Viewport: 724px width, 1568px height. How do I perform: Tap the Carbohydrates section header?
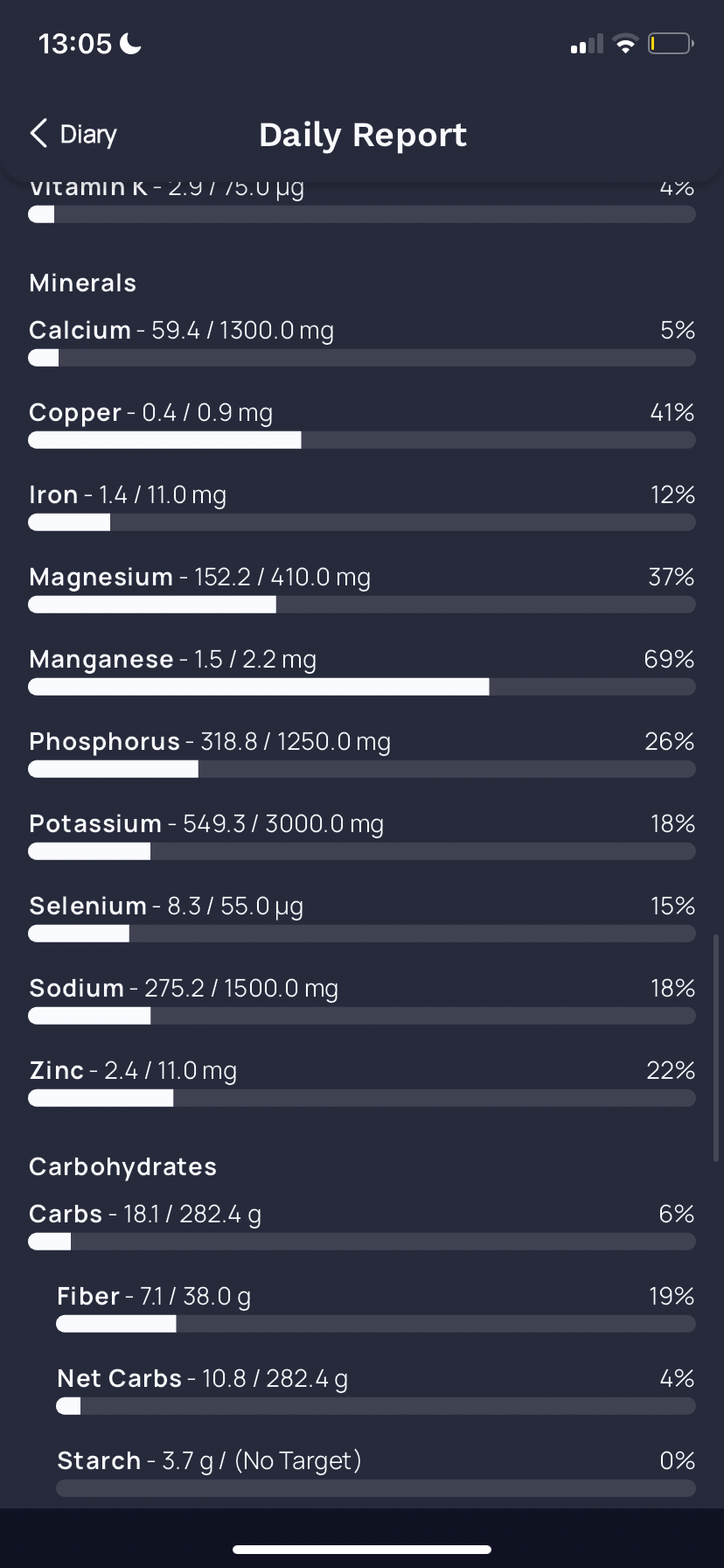point(123,1166)
